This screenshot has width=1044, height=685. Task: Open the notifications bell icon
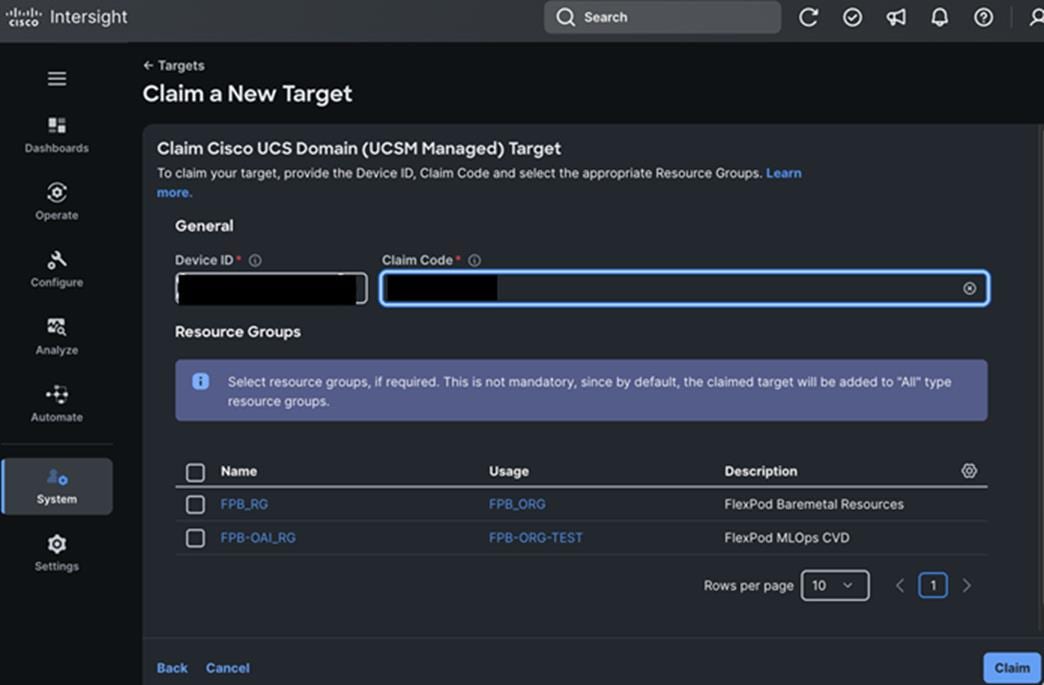(939, 17)
